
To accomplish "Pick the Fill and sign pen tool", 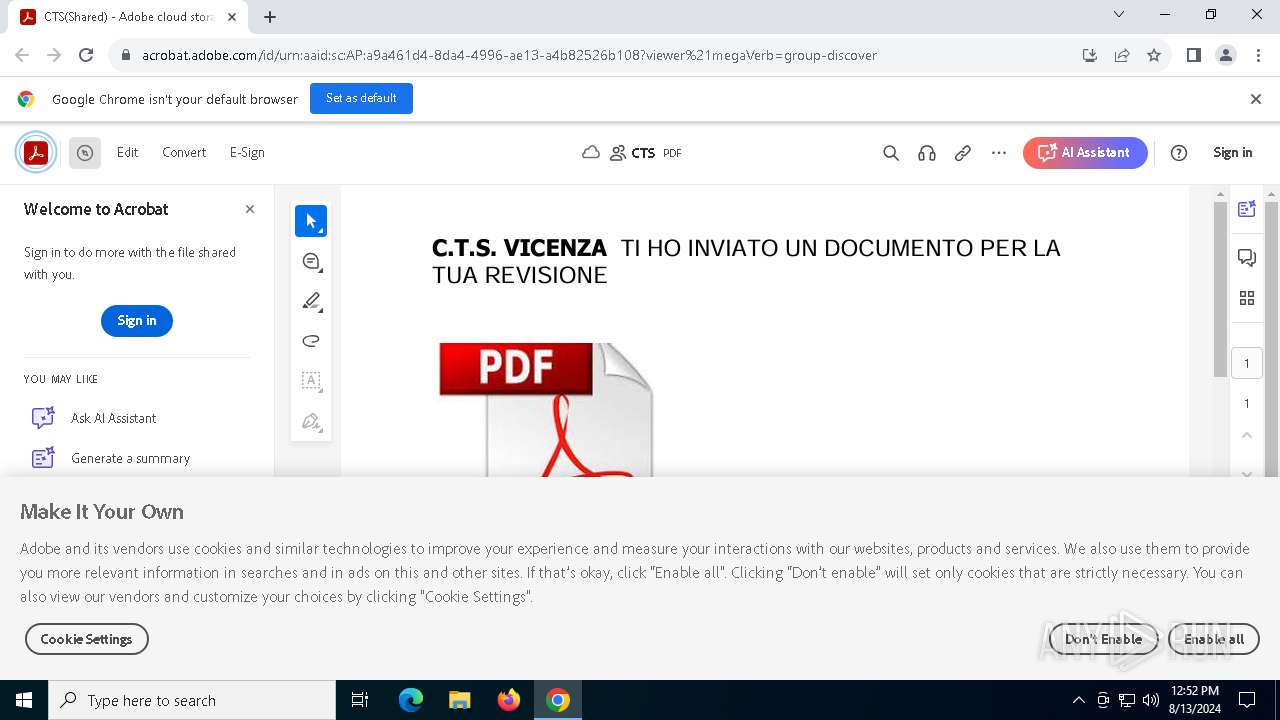I will pyautogui.click(x=311, y=421).
